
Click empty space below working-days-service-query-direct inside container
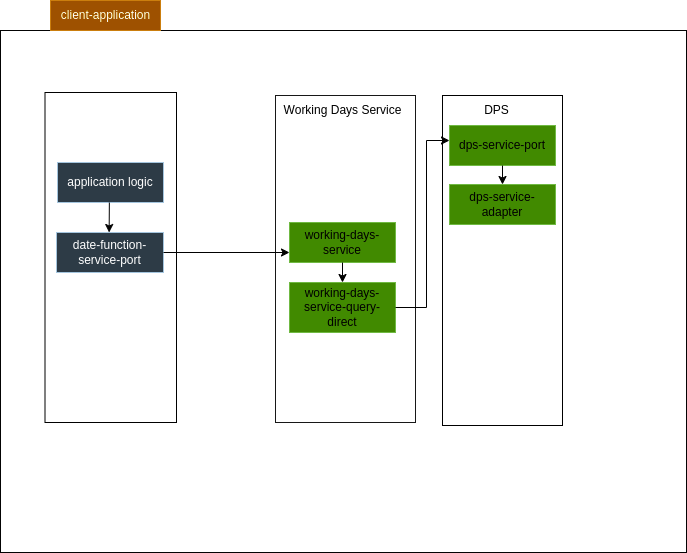[345, 380]
